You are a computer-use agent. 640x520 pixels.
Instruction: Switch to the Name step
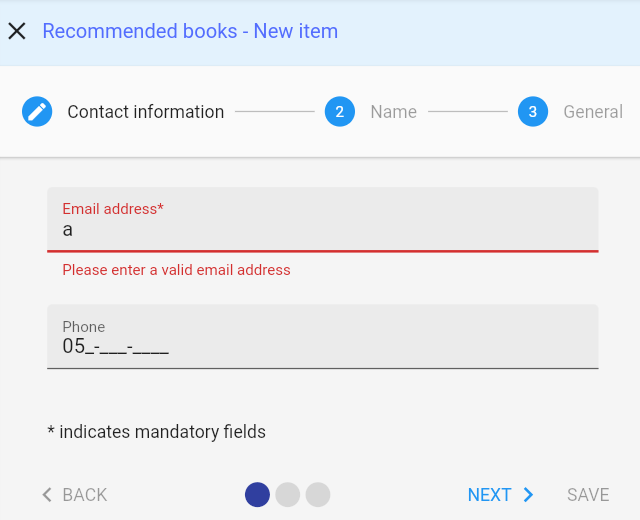pyautogui.click(x=393, y=112)
